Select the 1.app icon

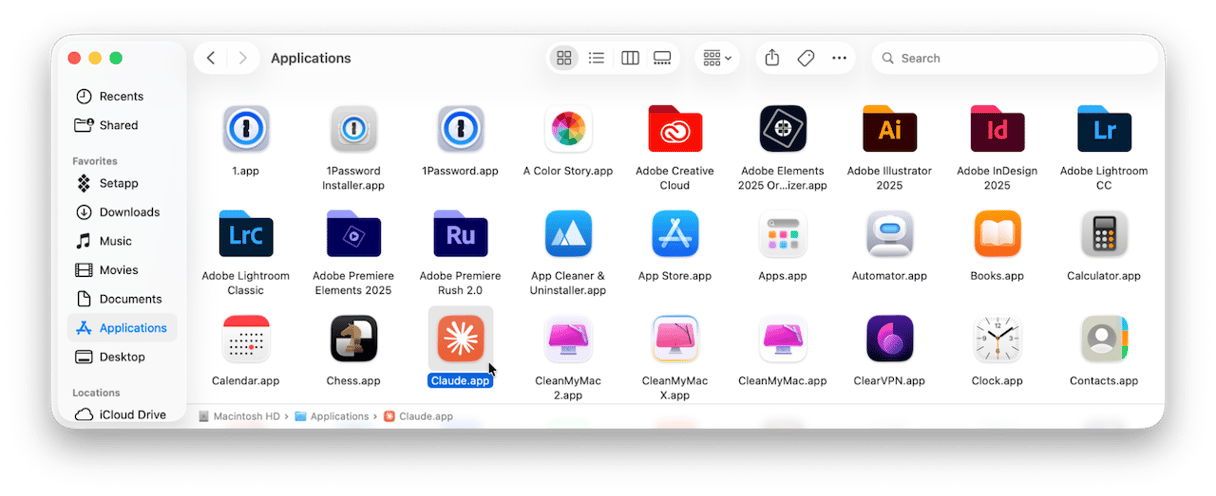(x=246, y=129)
